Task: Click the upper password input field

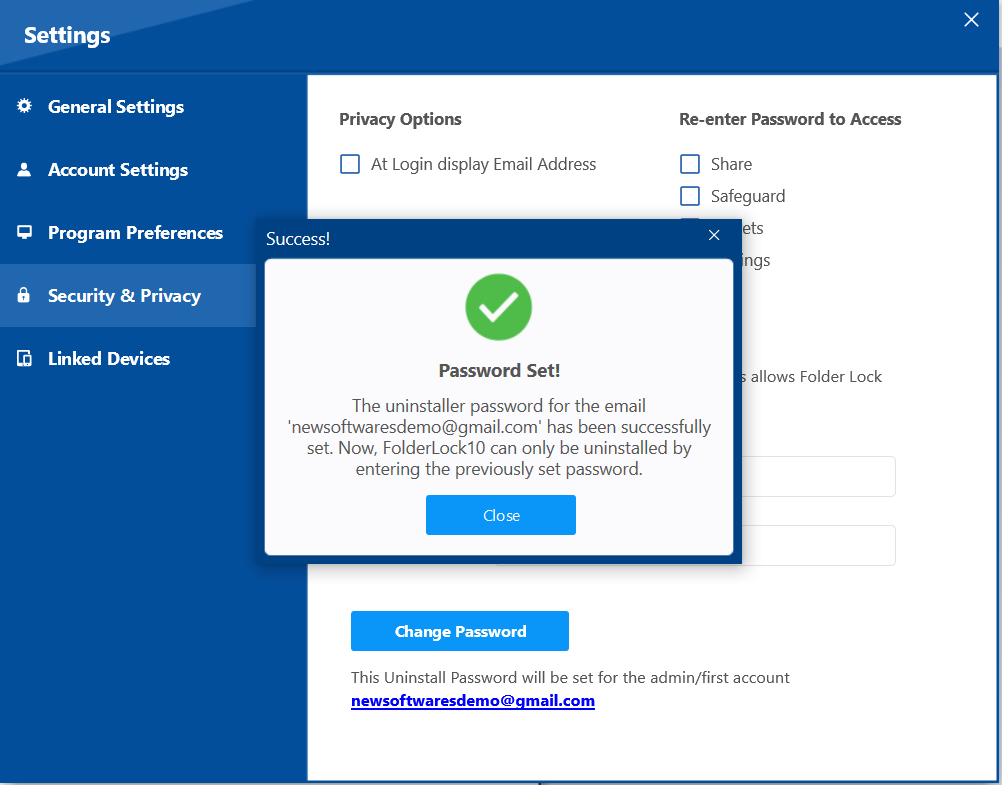Action: tap(819, 476)
